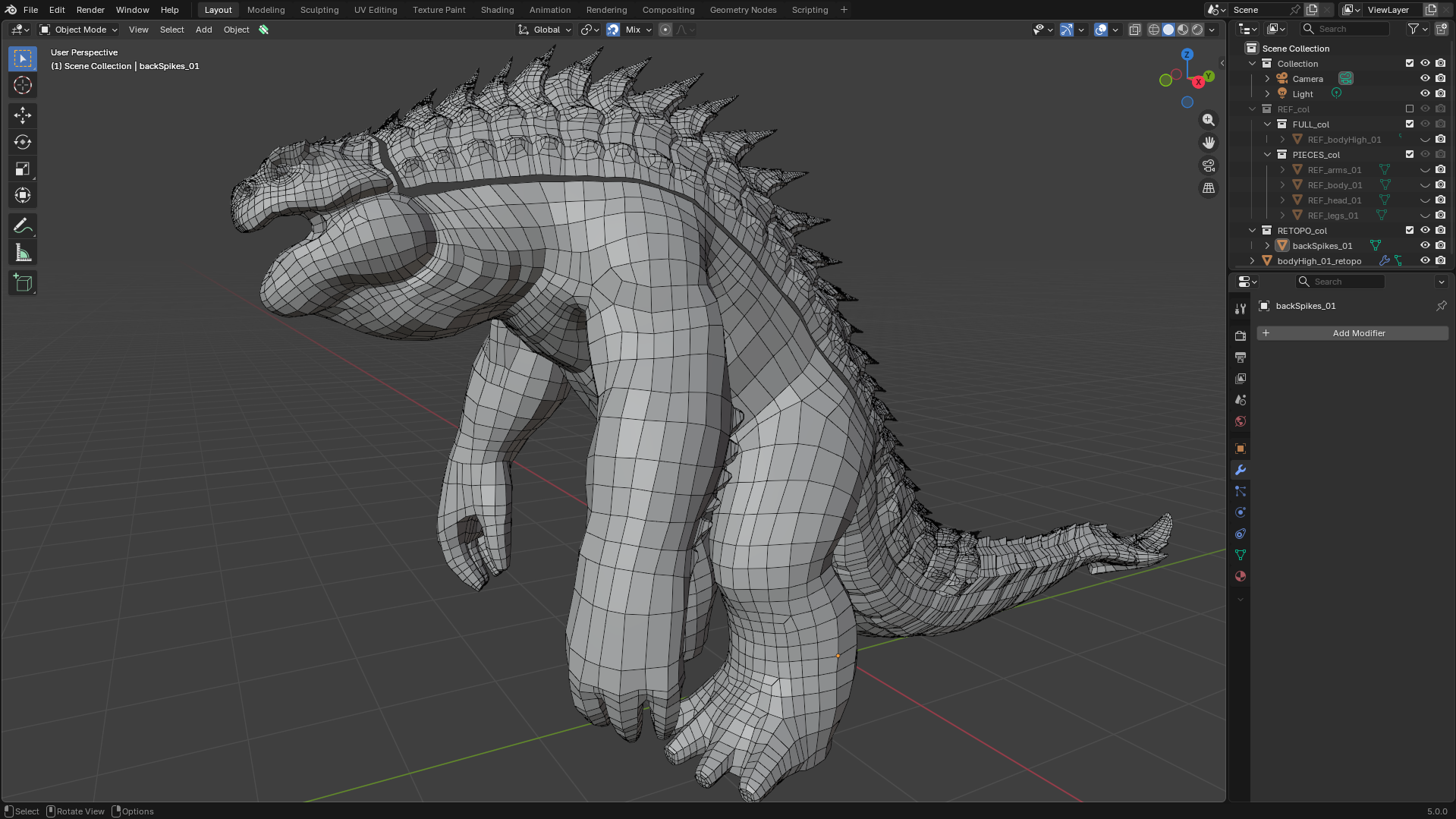Switch to the UV Editing workspace tab
The image size is (1456, 819).
pos(376,10)
